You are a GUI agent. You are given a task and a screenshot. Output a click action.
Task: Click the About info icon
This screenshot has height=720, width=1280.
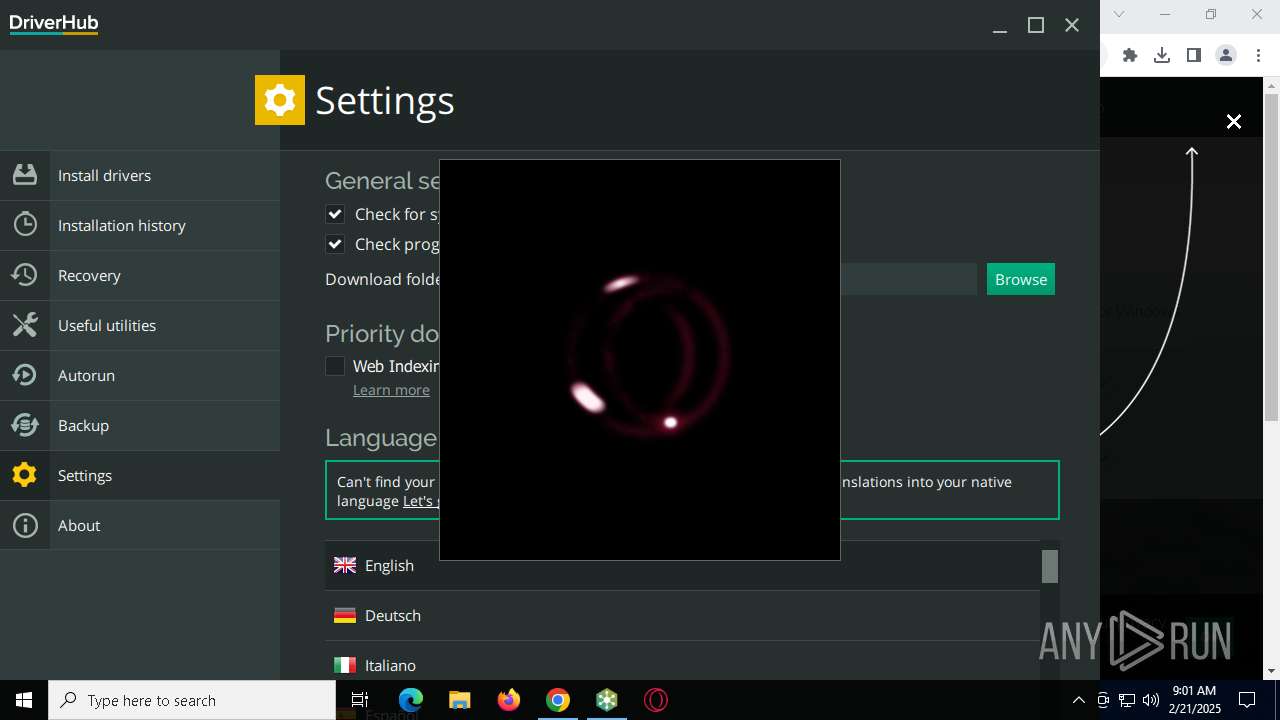25,525
